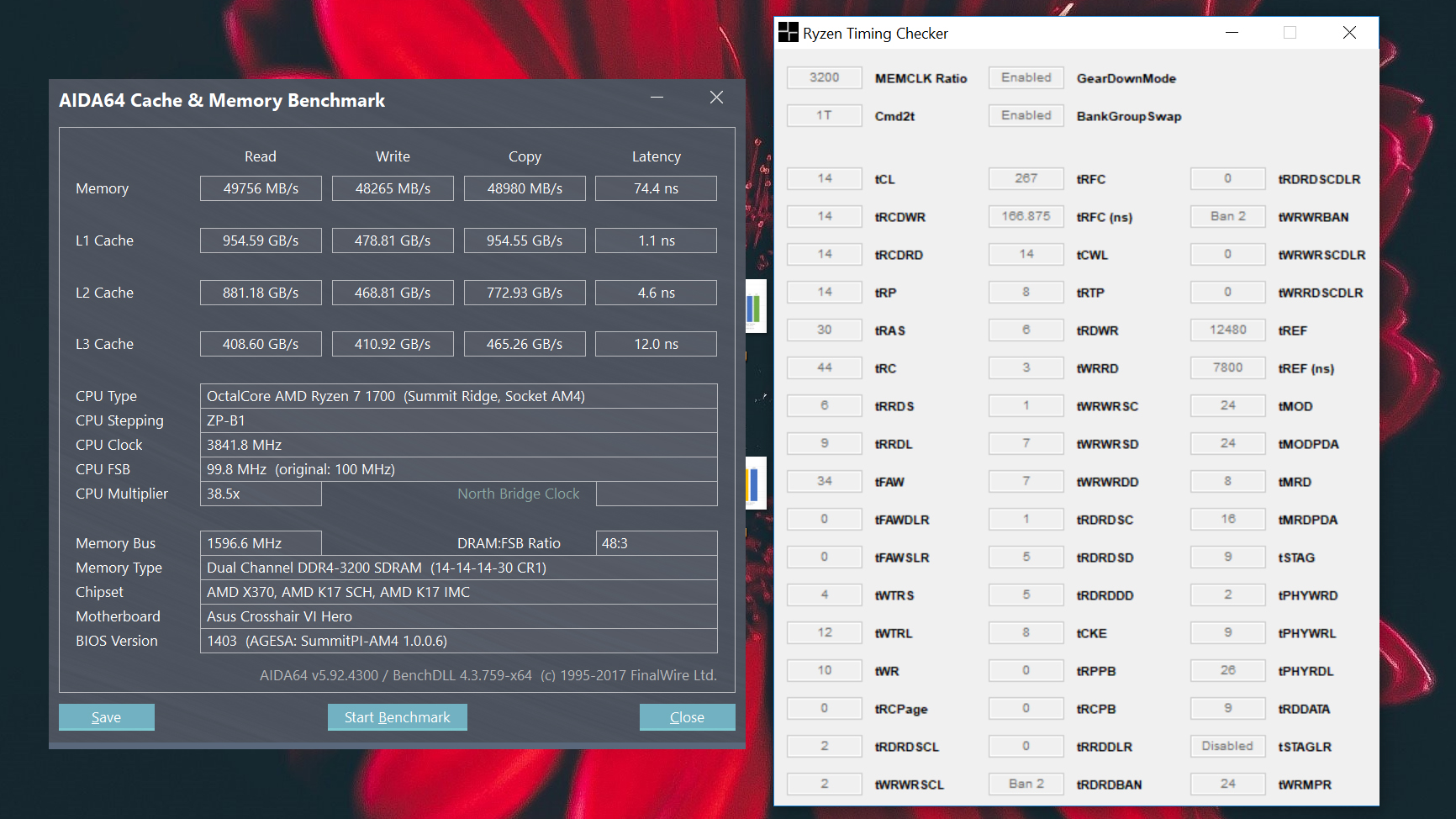Click the CPU Type OctalCore AMD Ryzen field

tap(459, 396)
